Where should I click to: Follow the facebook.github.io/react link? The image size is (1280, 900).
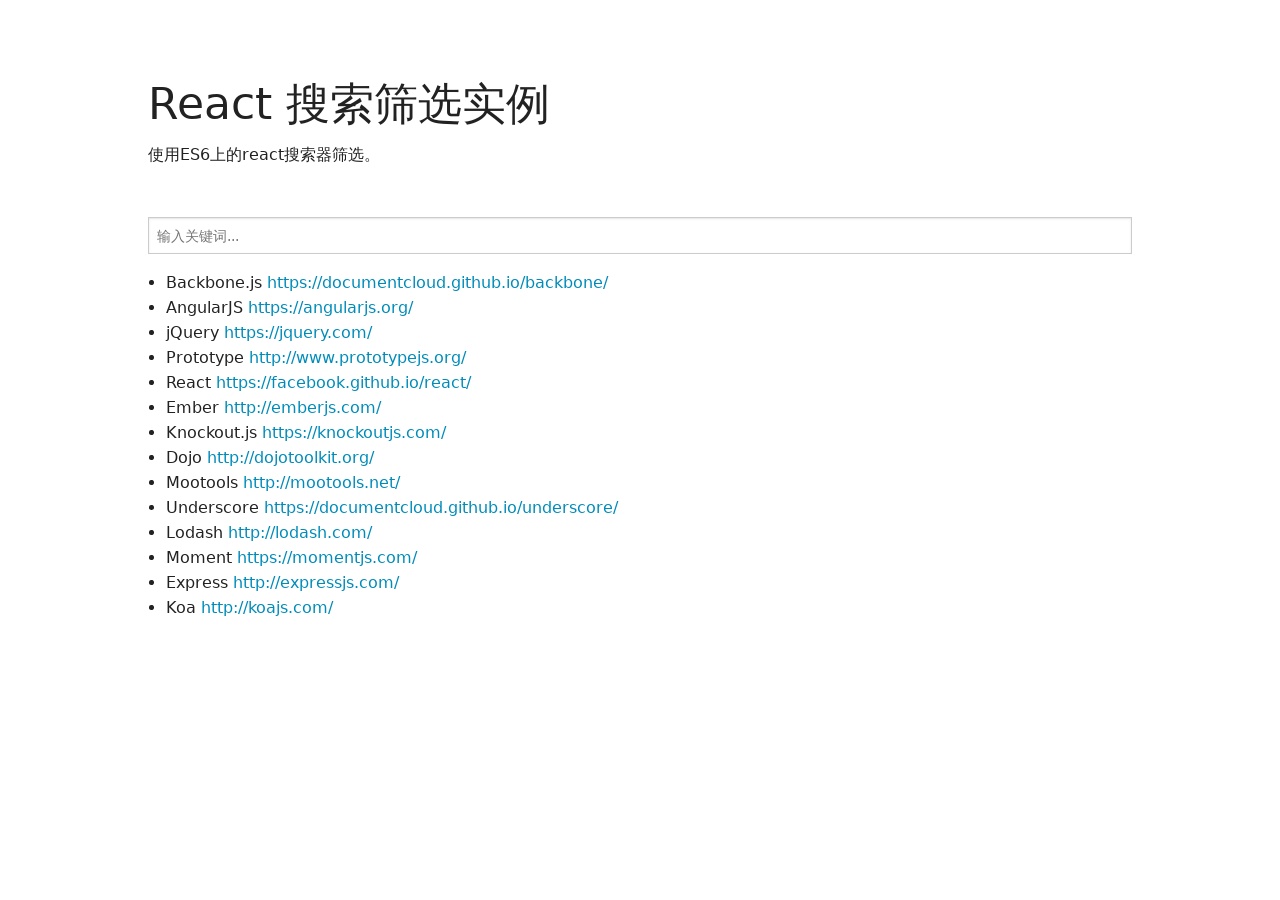343,382
